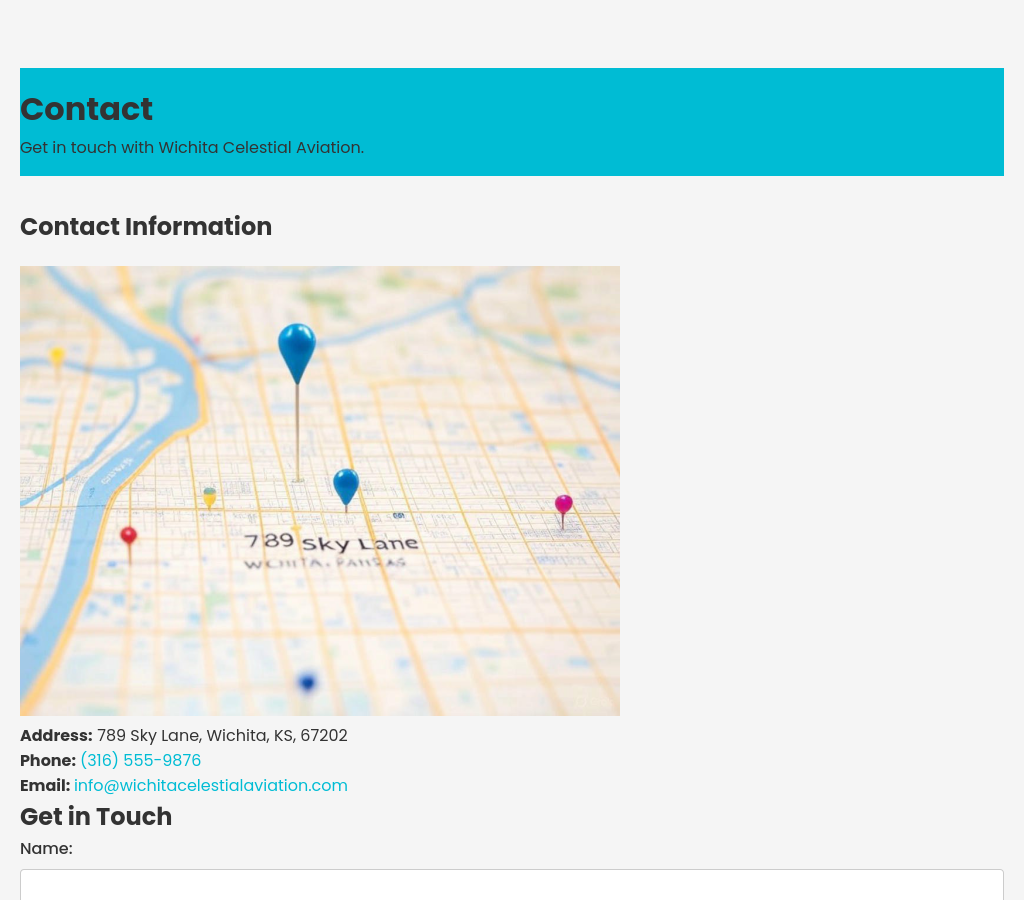The height and width of the screenshot is (900, 1024).
Task: Click the "Contact" page heading
Action: [x=86, y=109]
